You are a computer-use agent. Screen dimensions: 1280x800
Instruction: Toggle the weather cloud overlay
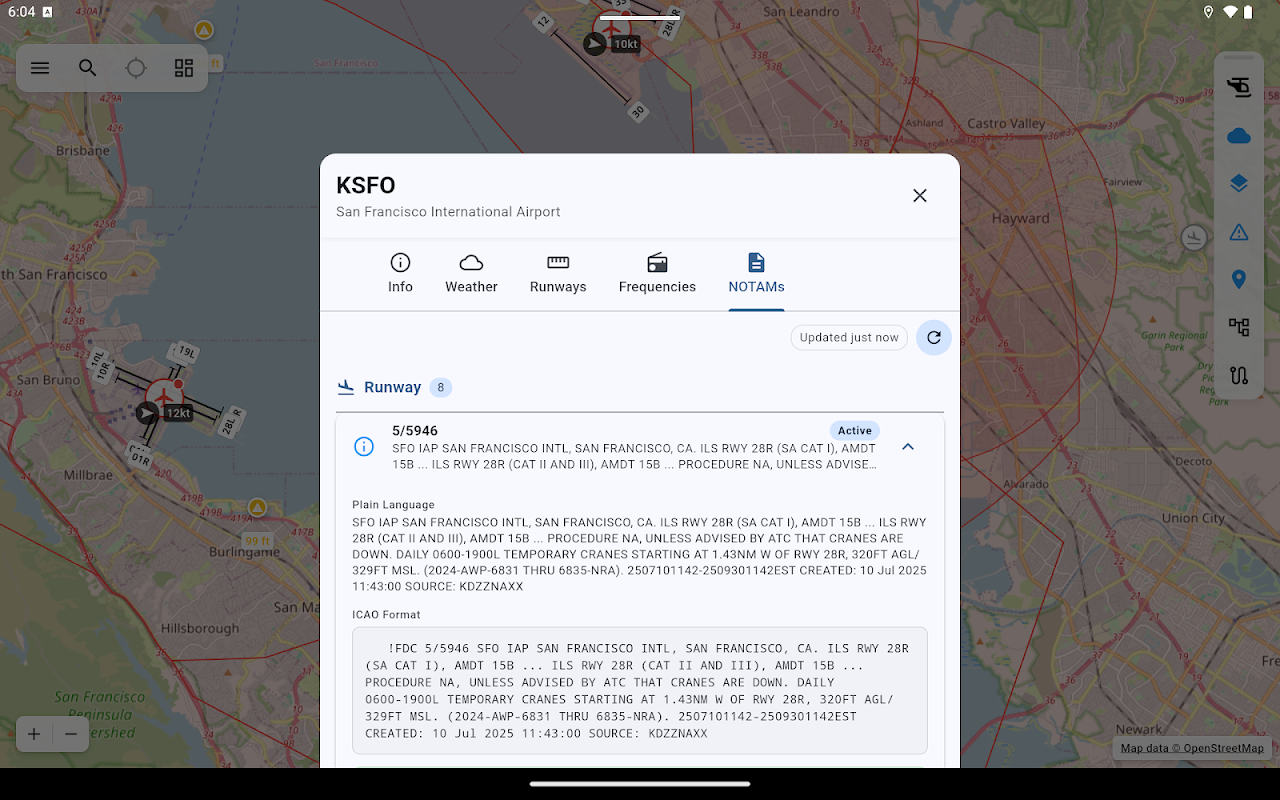[x=1239, y=135]
